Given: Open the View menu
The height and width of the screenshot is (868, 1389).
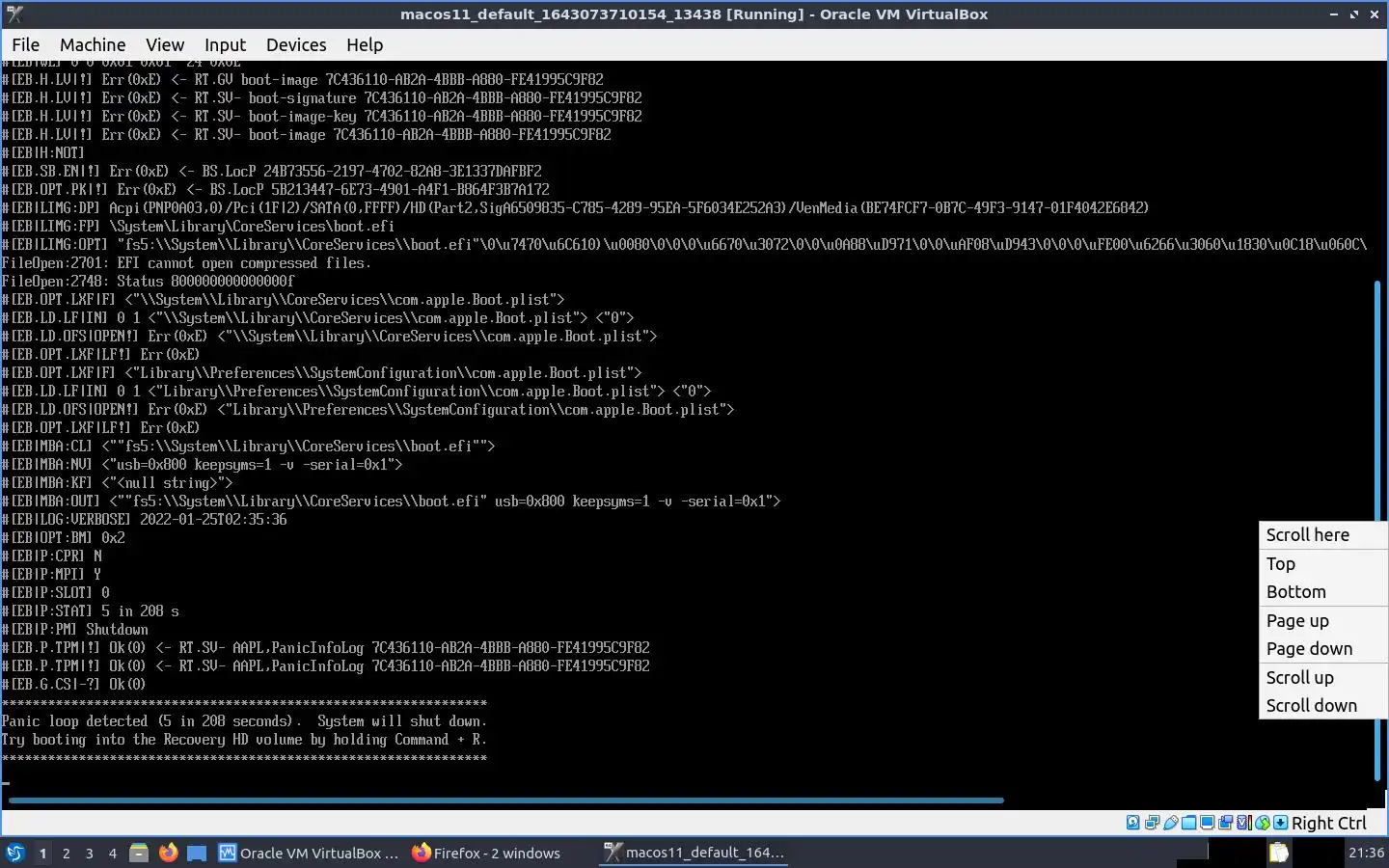Looking at the screenshot, I should point(165,44).
